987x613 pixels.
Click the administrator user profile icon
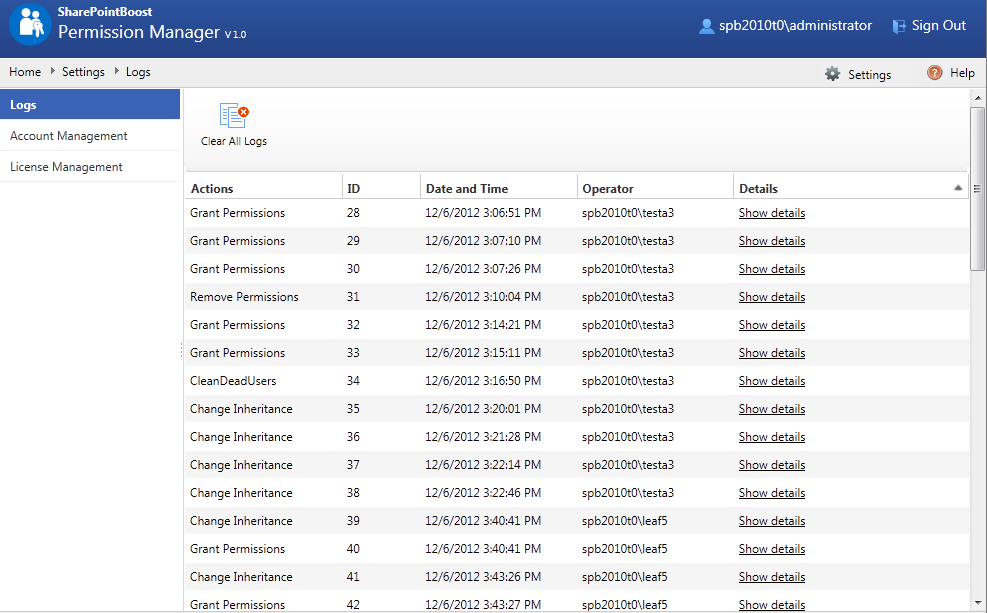point(707,26)
